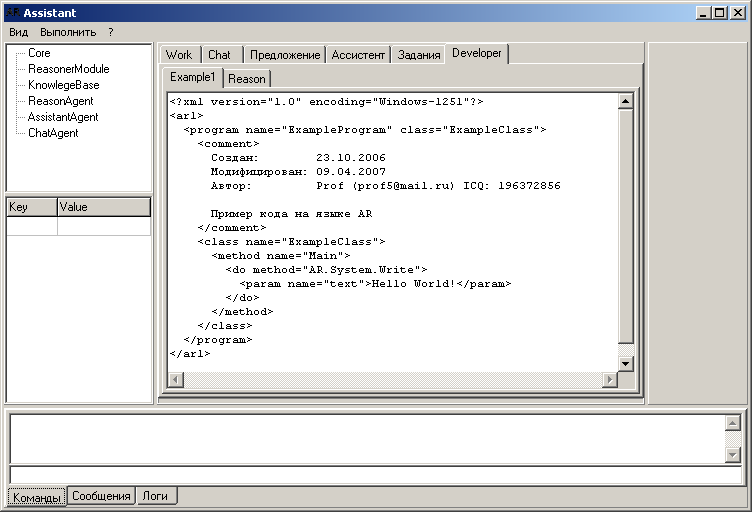Open the Логи tab at bottom
752x512 pixels.
[x=157, y=496]
